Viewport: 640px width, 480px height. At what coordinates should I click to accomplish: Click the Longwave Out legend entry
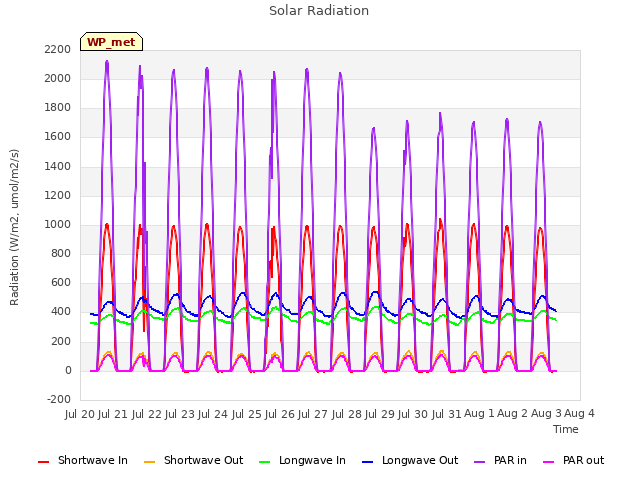coord(410,460)
